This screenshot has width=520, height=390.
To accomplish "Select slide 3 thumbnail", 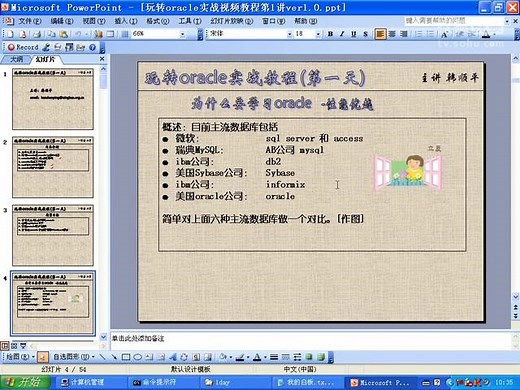I will [x=53, y=235].
